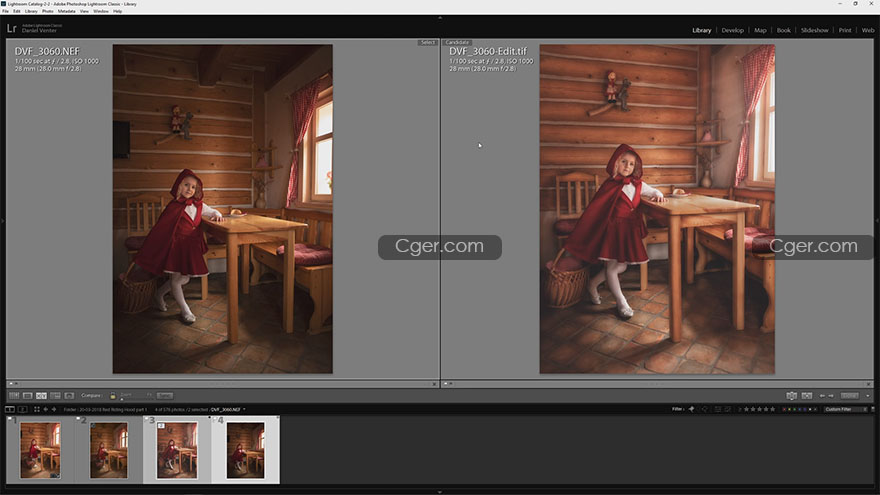This screenshot has height=495, width=880.
Task: Switch to the Print module
Action: (845, 30)
